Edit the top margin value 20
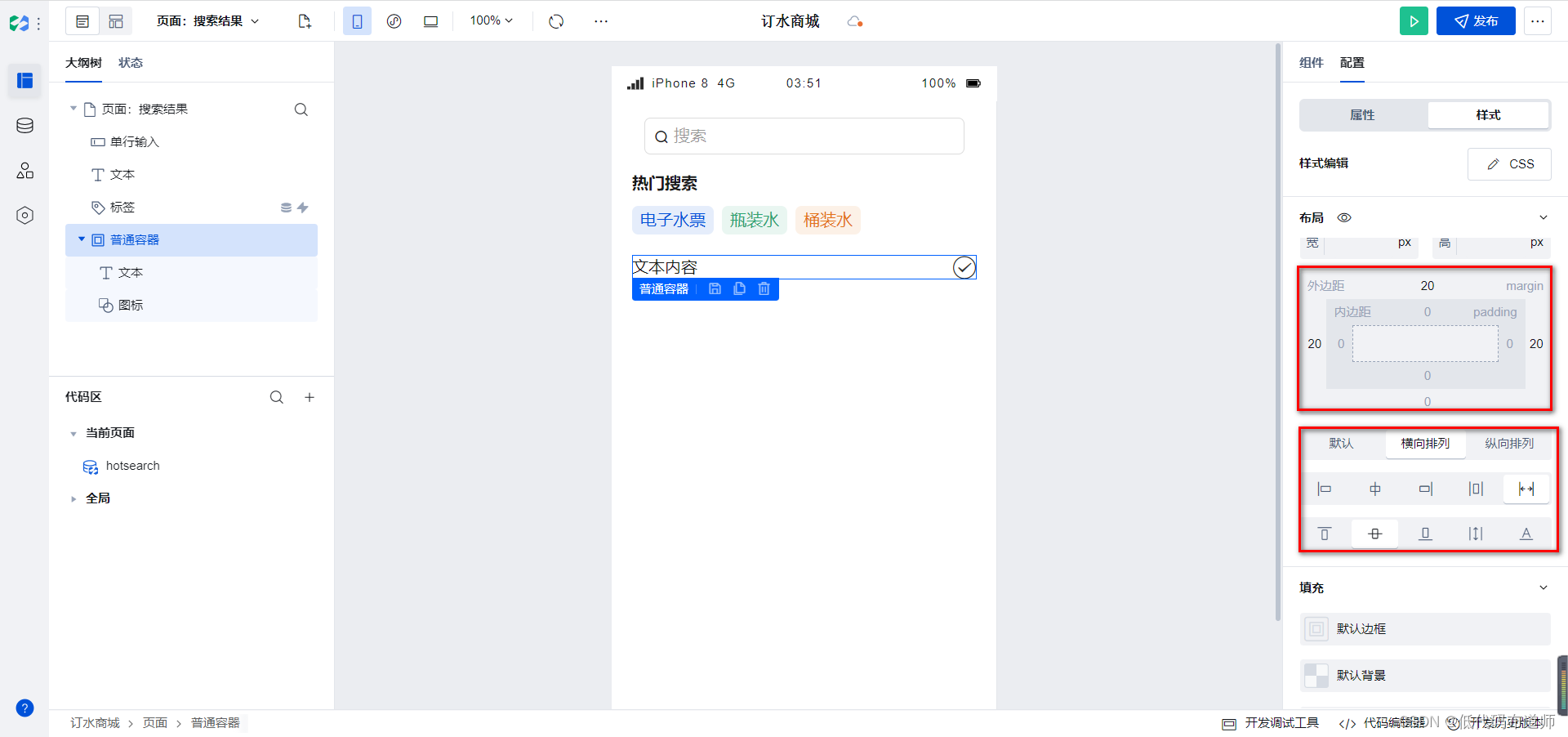 [x=1427, y=286]
